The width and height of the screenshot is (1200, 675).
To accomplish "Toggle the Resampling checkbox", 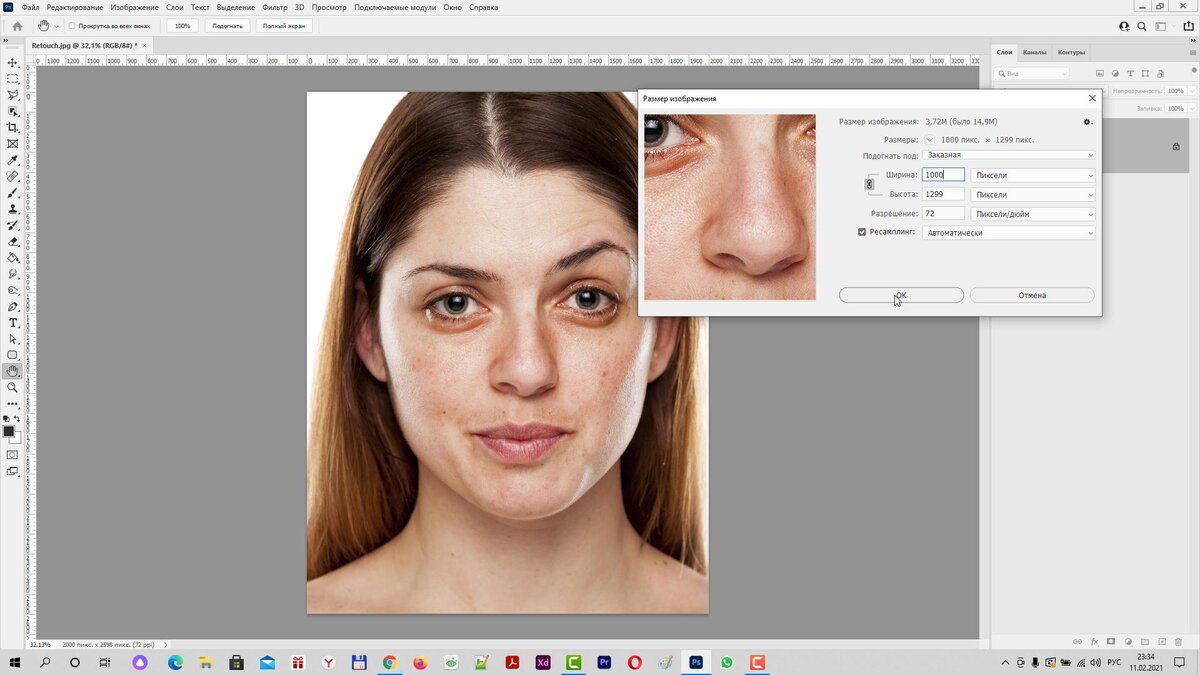I will (x=862, y=232).
